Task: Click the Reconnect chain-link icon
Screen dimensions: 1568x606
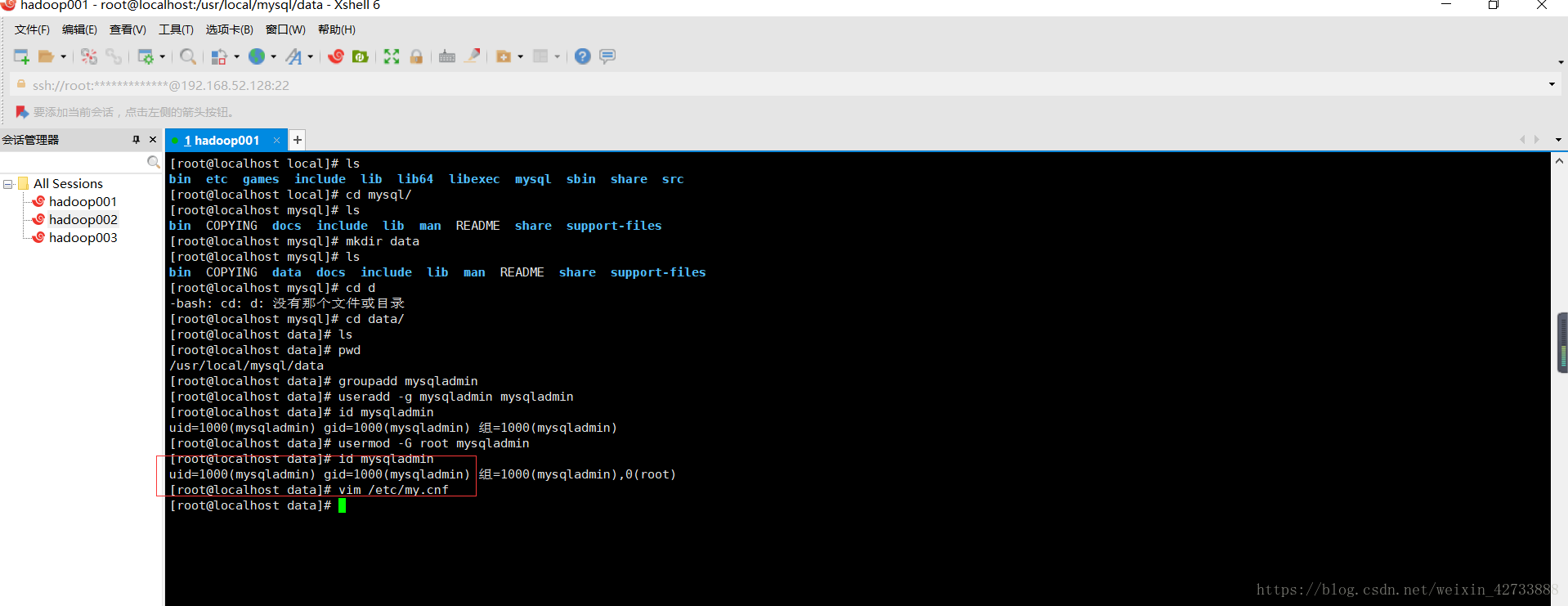Action: tap(114, 56)
